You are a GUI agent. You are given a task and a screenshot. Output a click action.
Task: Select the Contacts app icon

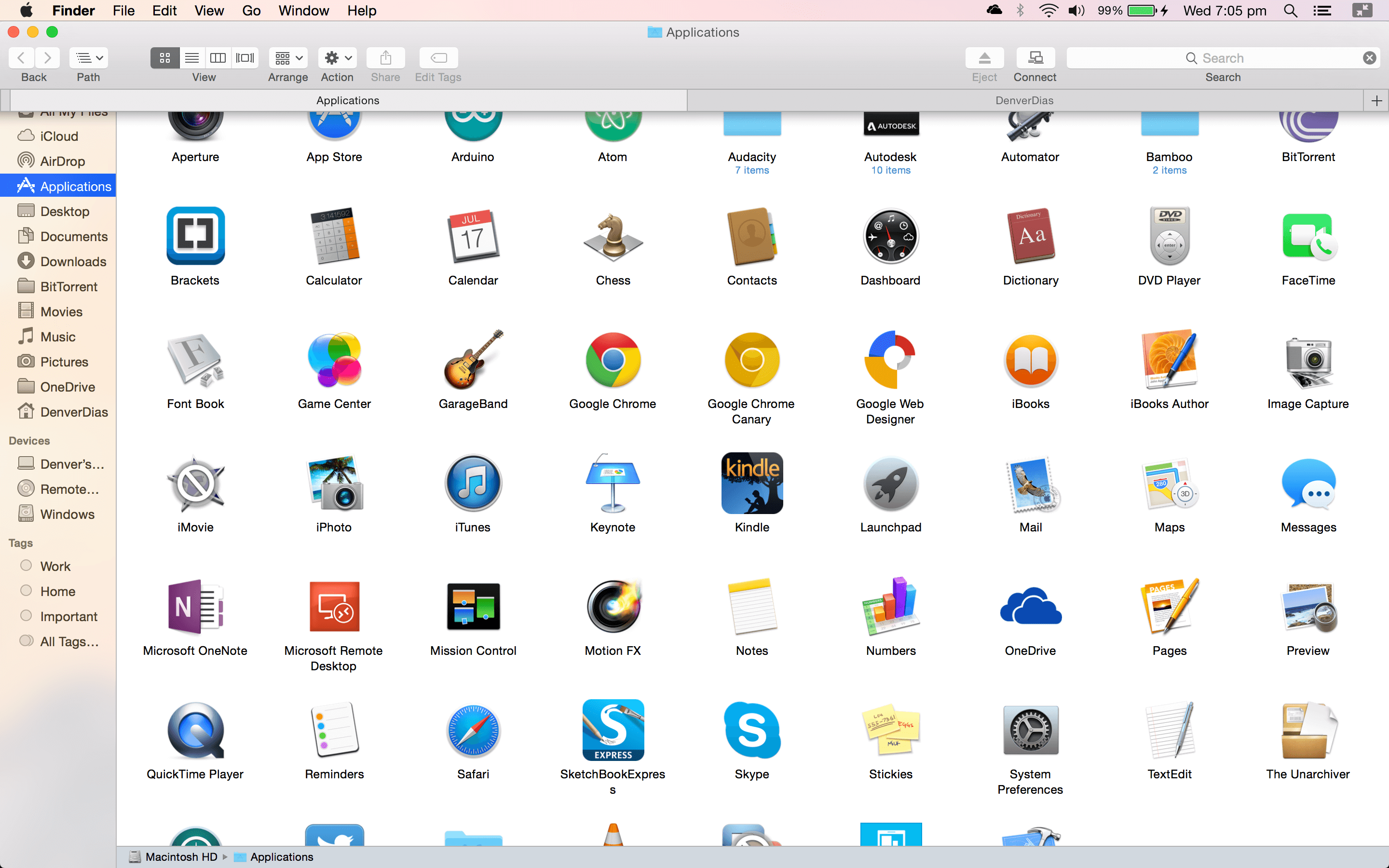point(752,236)
